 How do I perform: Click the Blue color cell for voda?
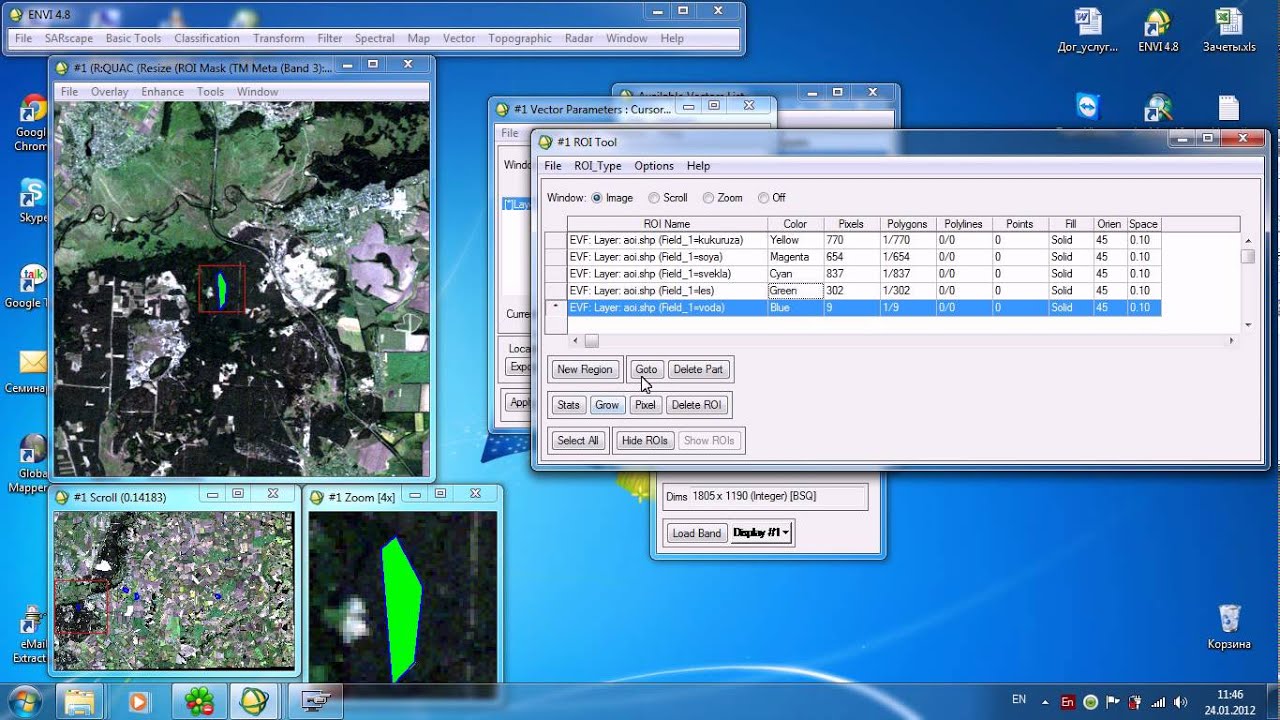tap(795, 308)
